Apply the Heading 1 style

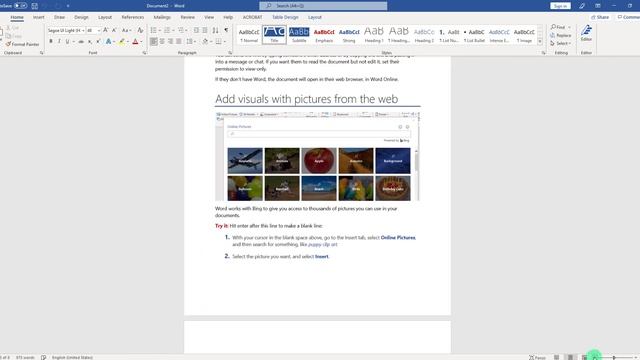(x=374, y=35)
